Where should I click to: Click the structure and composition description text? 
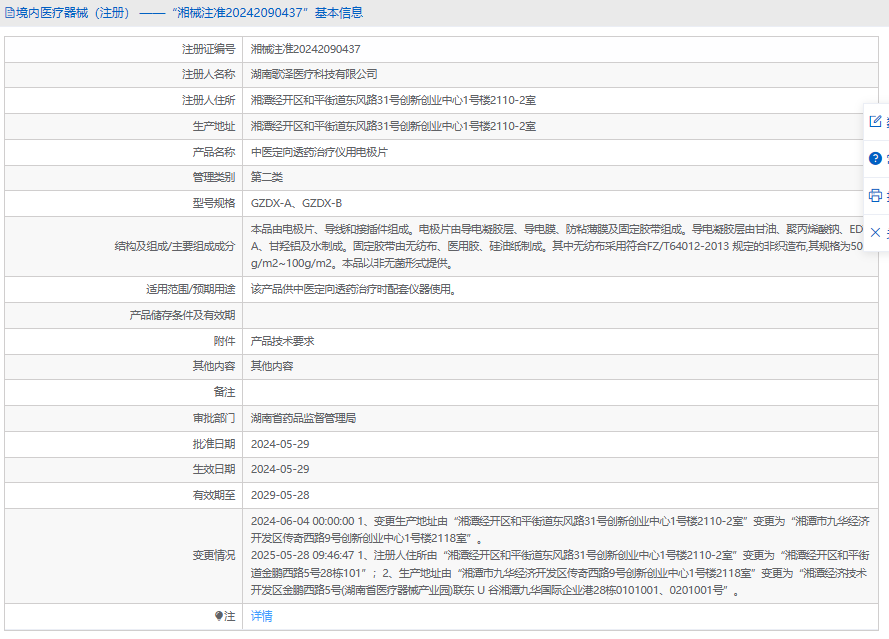coord(557,246)
